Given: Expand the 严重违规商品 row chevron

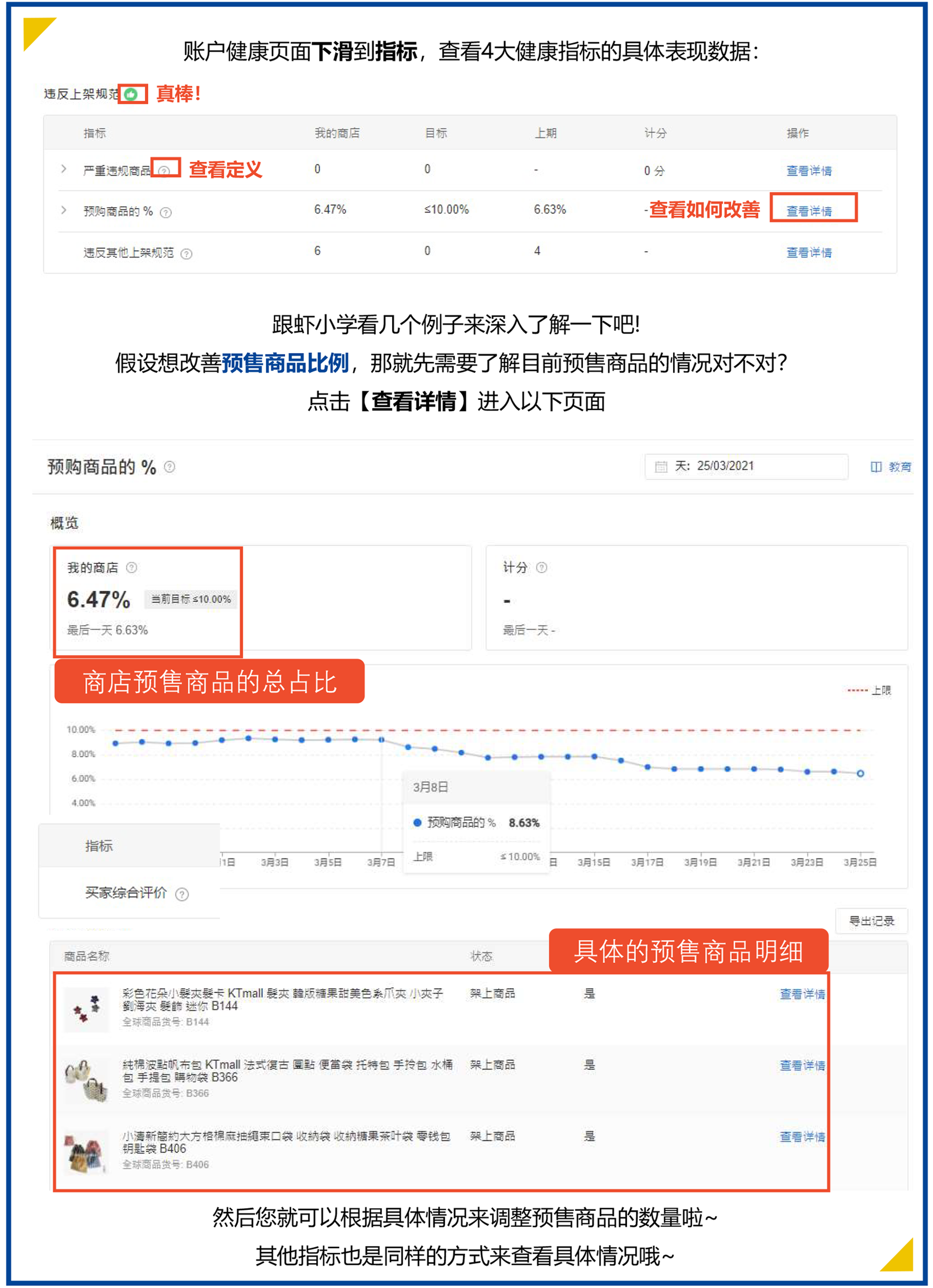Looking at the screenshot, I should [x=64, y=169].
